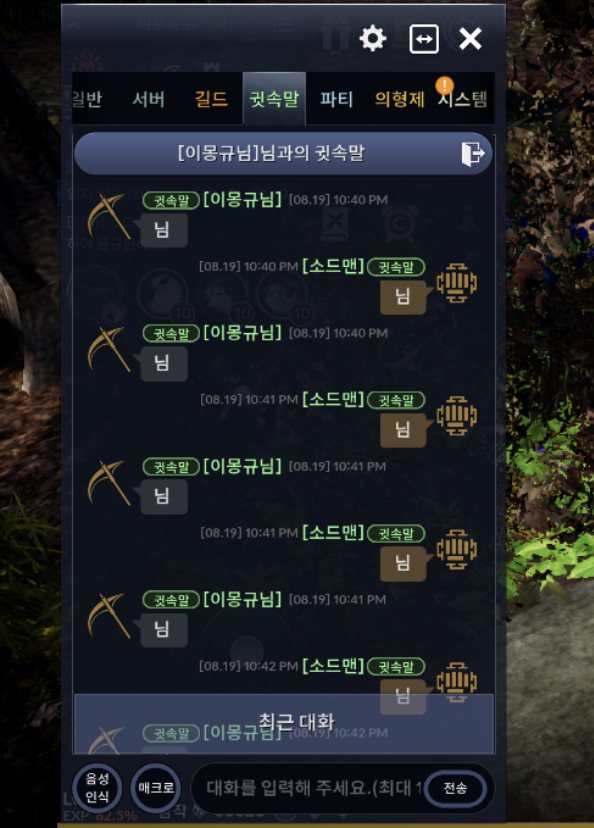
Task: Close the chat window with X
Action: coord(470,39)
